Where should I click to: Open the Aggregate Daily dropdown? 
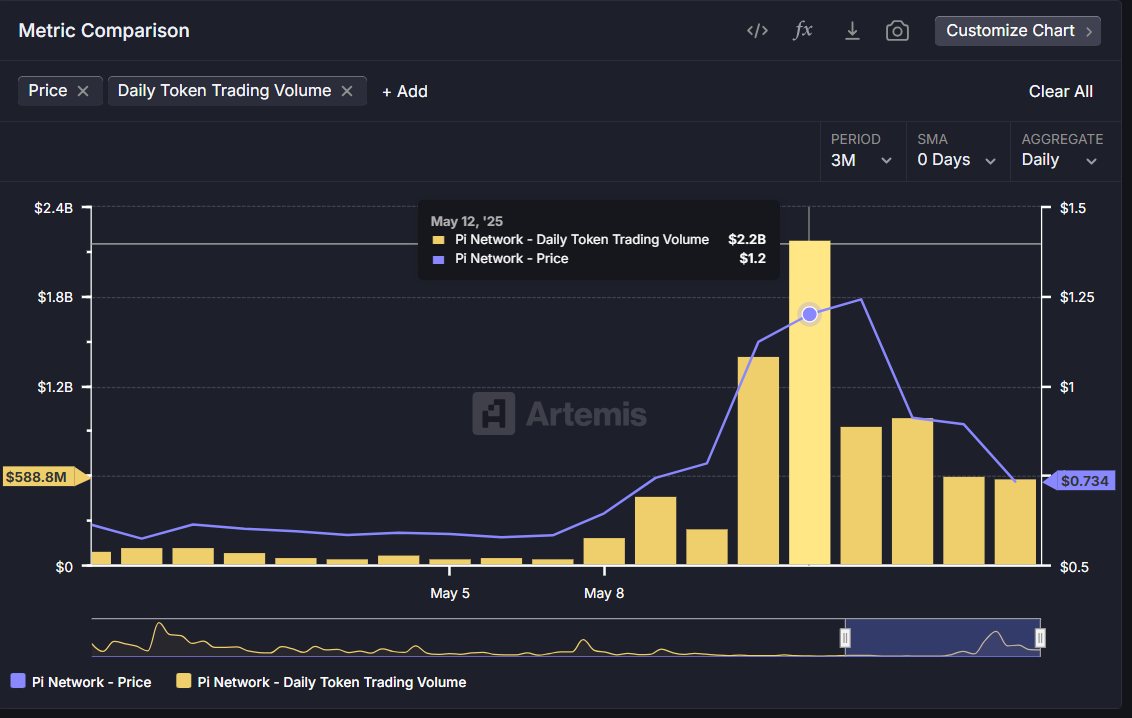click(x=1060, y=160)
